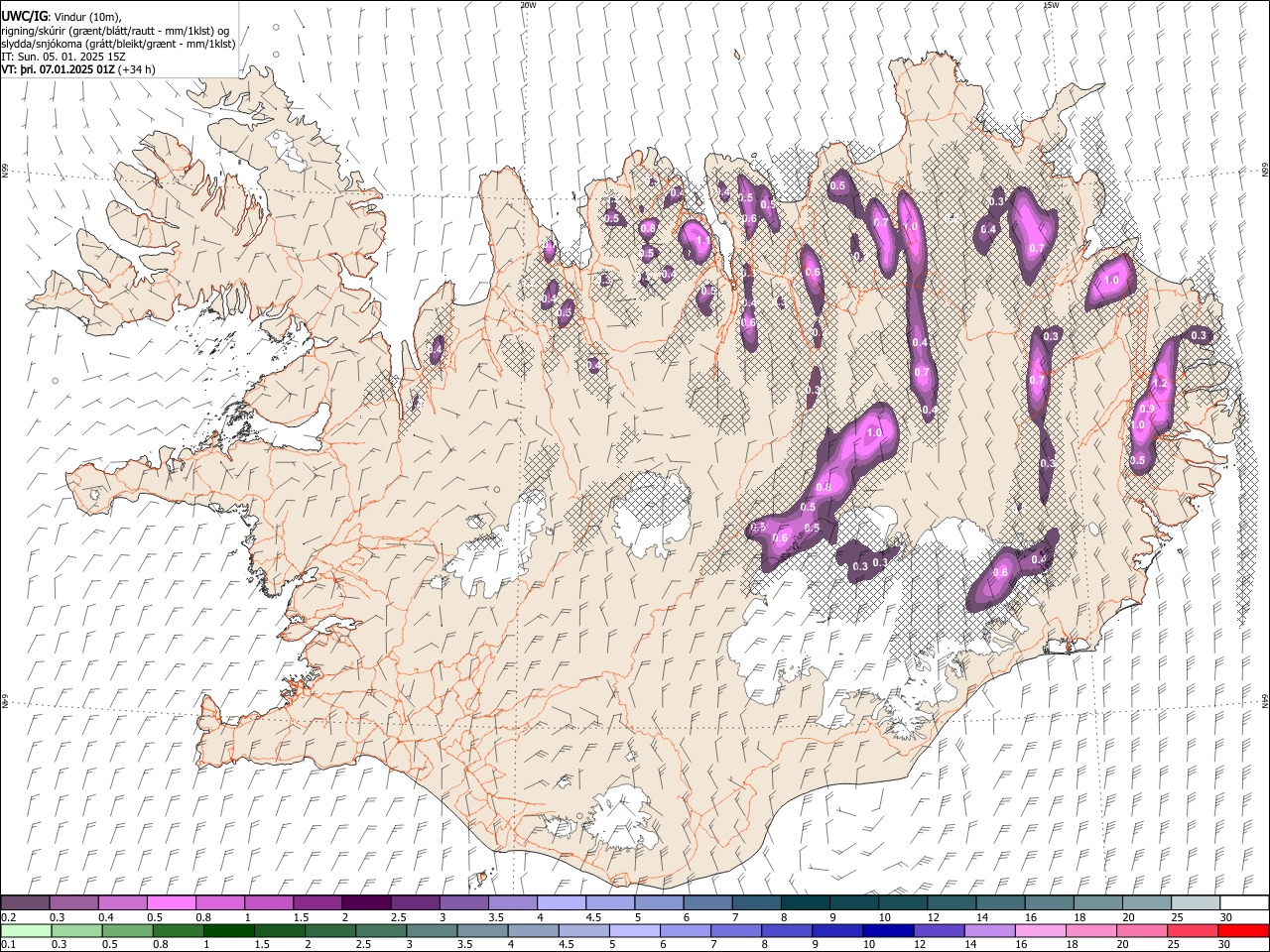Pick the deep navy blue 10 swatch in lower legend
The image size is (1270, 952).
pos(888,931)
